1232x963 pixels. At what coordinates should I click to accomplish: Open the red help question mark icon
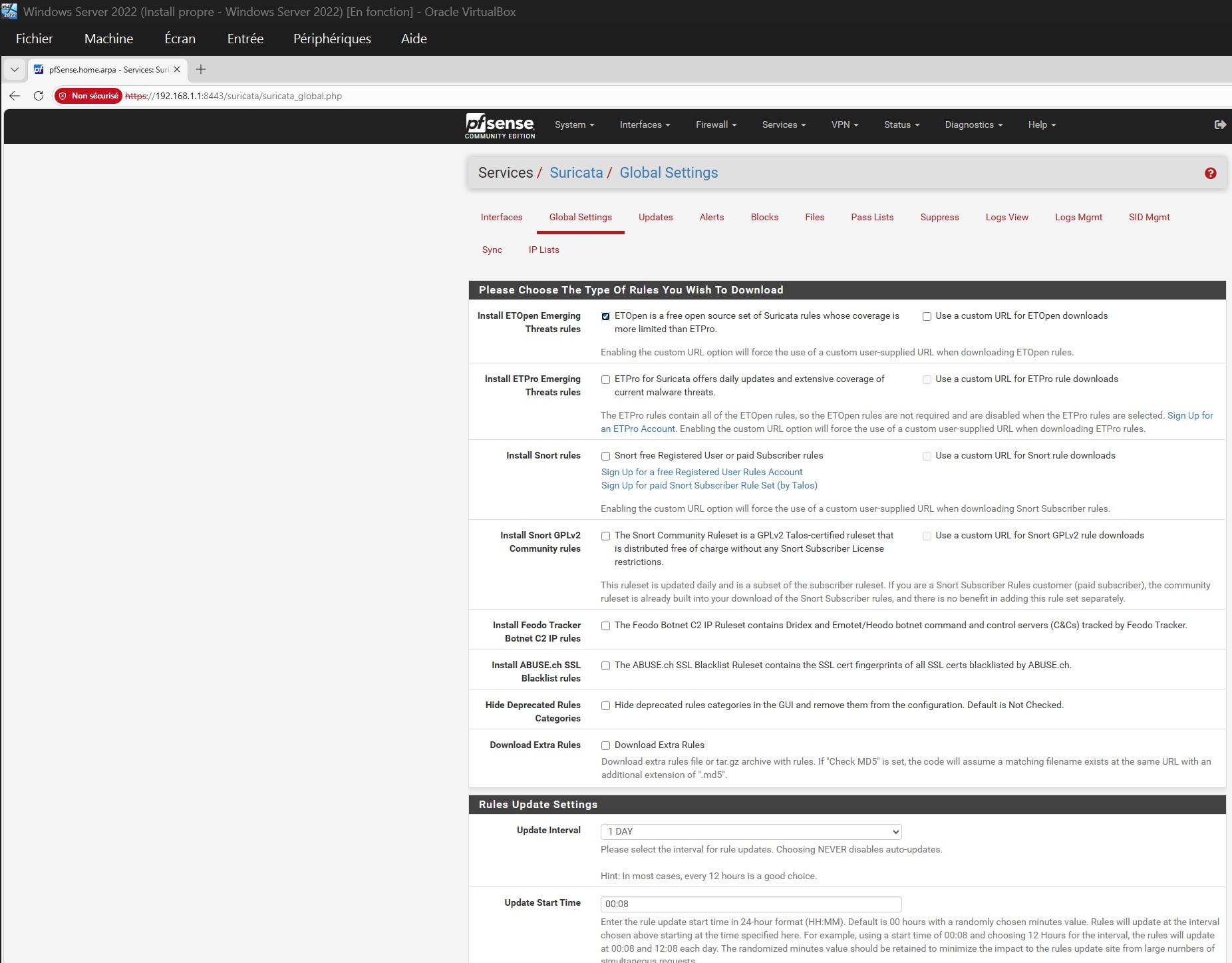tap(1210, 173)
